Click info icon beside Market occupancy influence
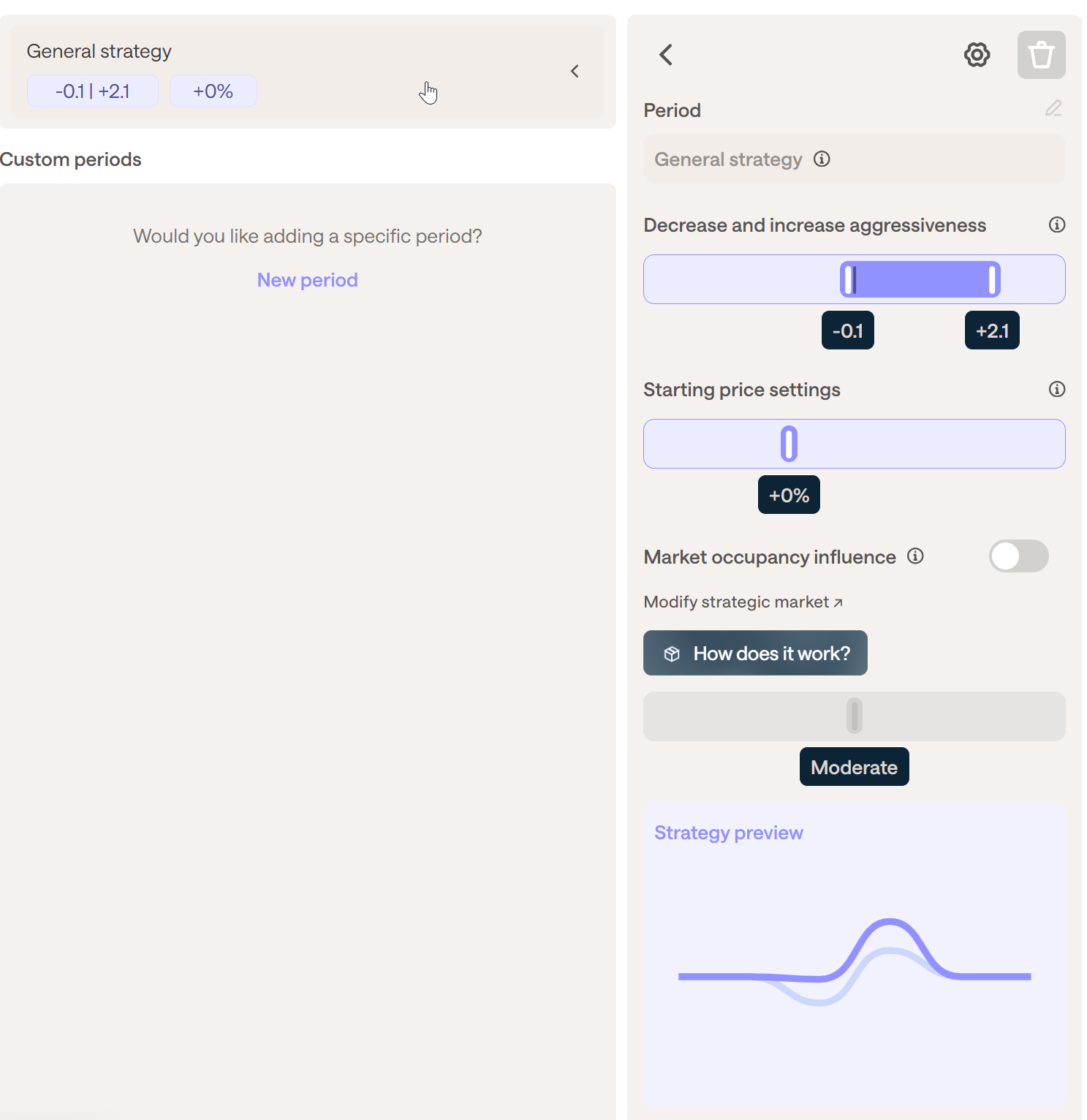This screenshot has height=1120, width=1087. tap(915, 557)
